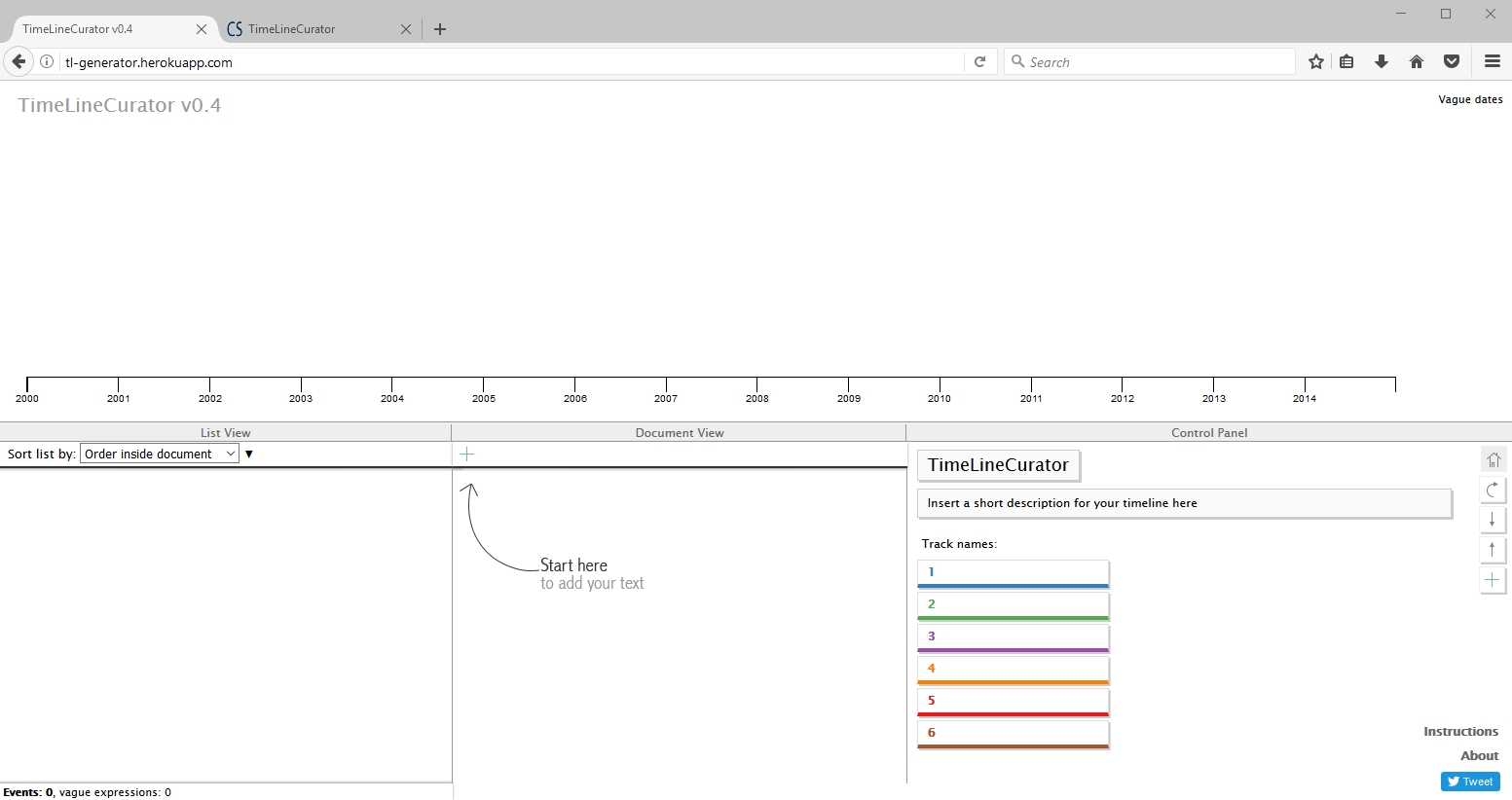This screenshot has height=800, width=1512.
Task: Open the browser hamburger menu
Action: [1492, 62]
